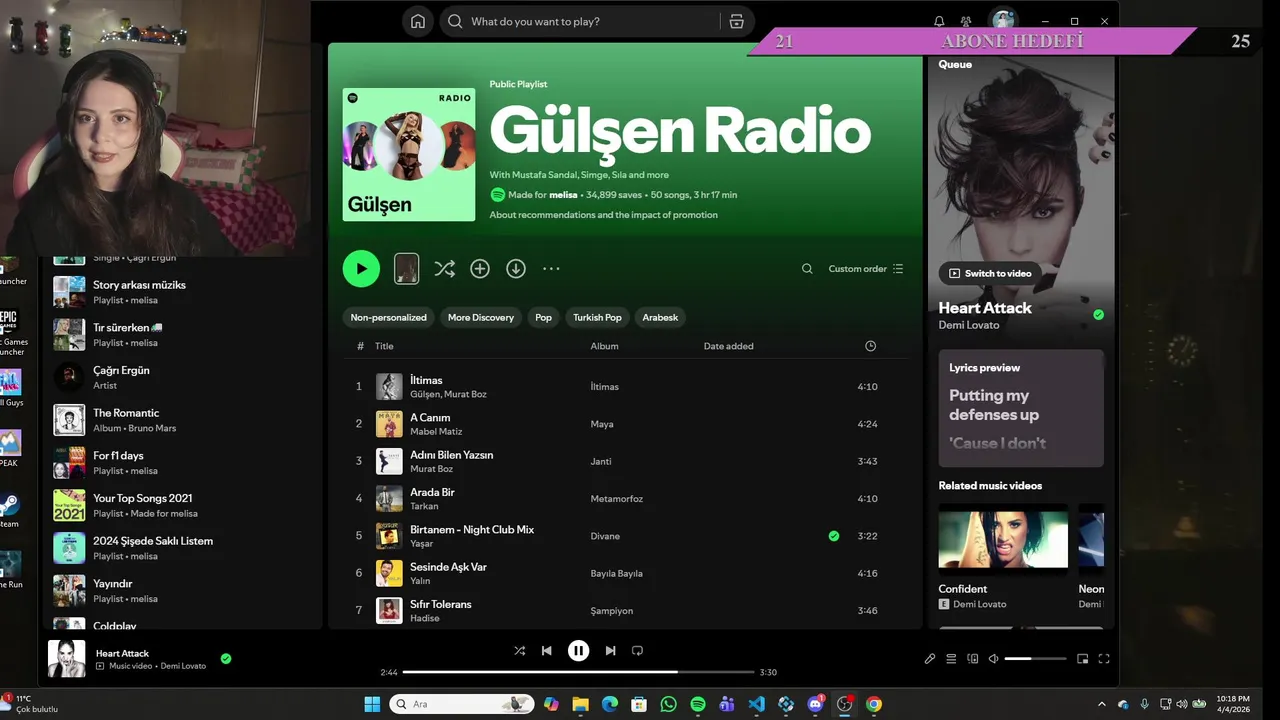The height and width of the screenshot is (720, 1280).
Task: Open Demi Lovato under Heart Attack title
Action: 968,325
